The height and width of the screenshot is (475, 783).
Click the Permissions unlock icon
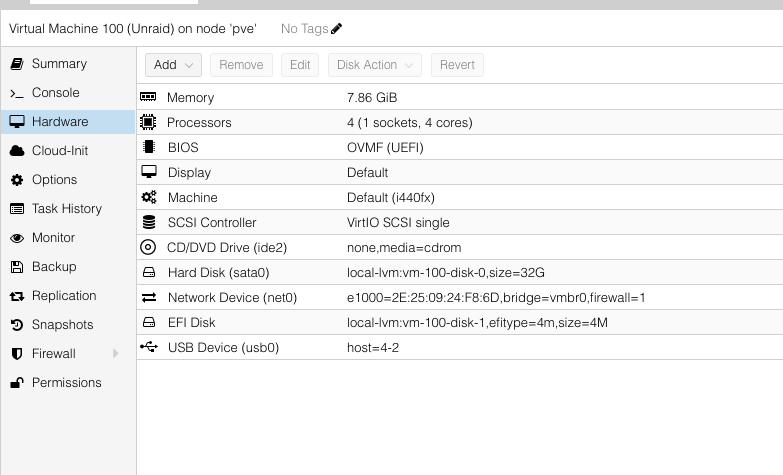17,383
